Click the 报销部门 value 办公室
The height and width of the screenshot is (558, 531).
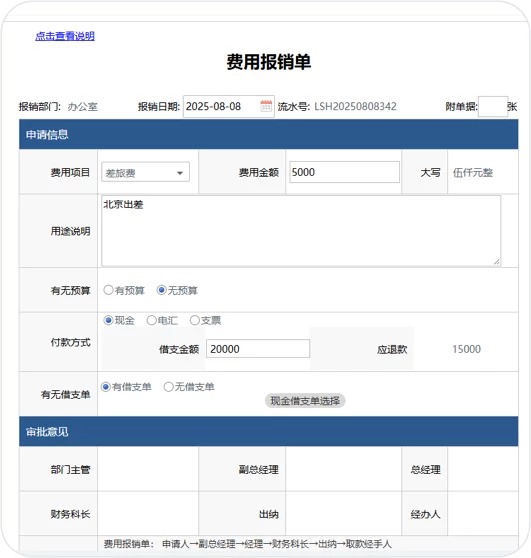tap(83, 107)
